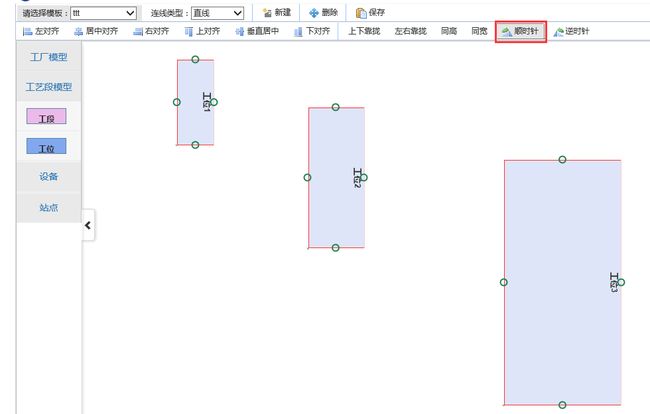Click the 居中对齐 center-align toolbar button
The width and height of the screenshot is (650, 414).
96,31
